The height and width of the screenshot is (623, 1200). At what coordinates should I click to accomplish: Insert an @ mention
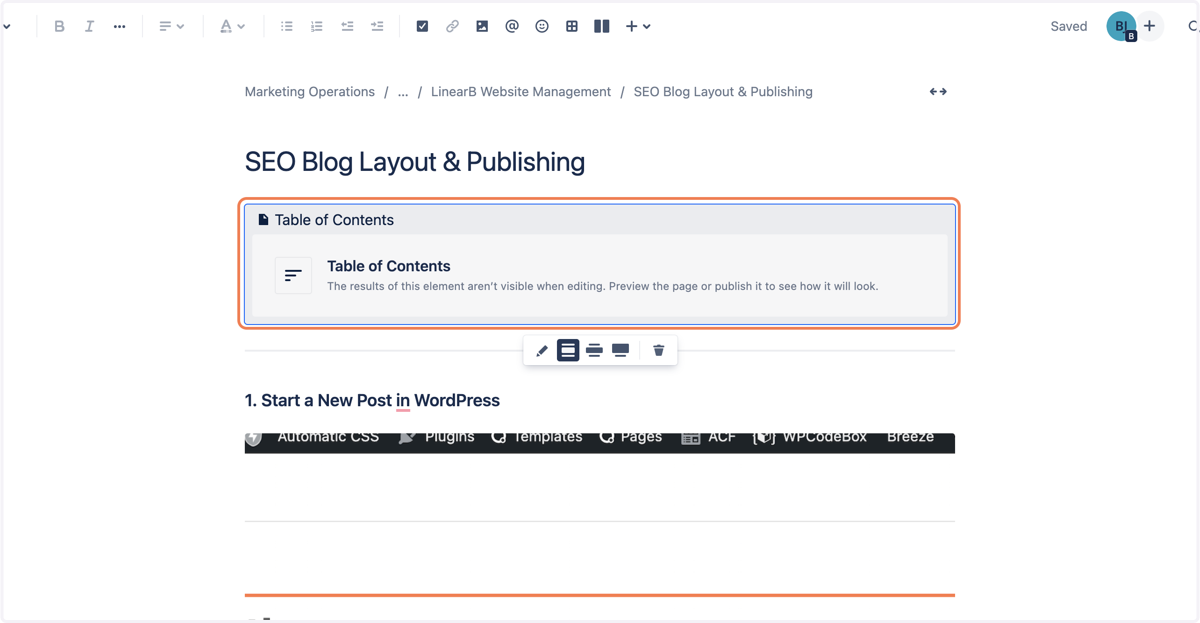tap(512, 26)
